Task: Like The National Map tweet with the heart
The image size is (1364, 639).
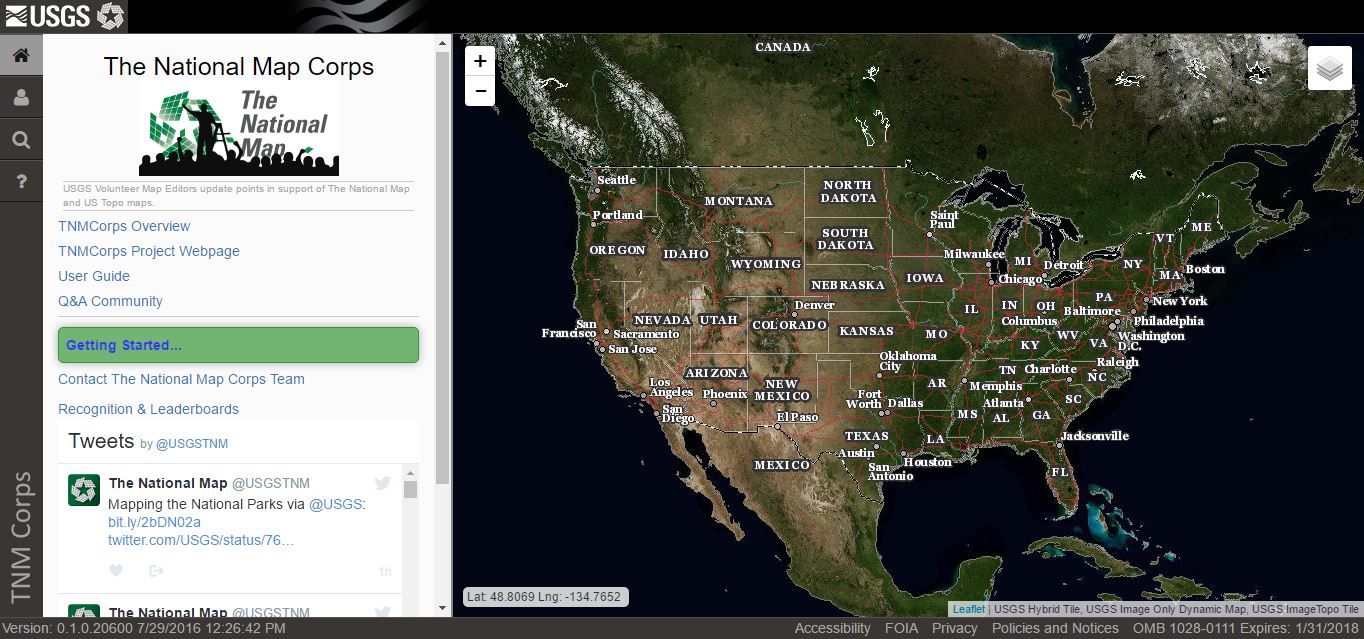Action: click(116, 570)
